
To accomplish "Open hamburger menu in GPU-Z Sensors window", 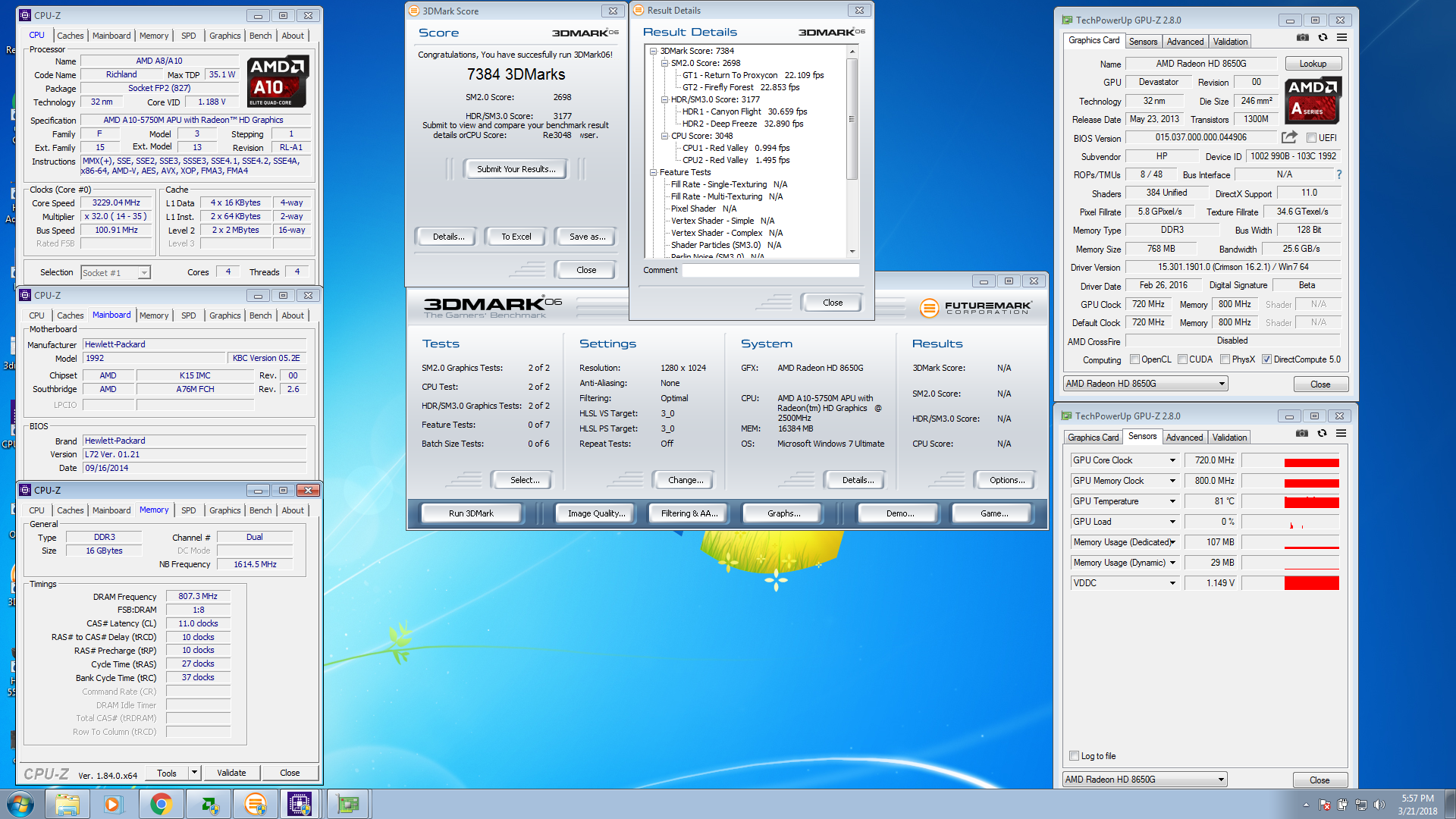I will 1341,433.
